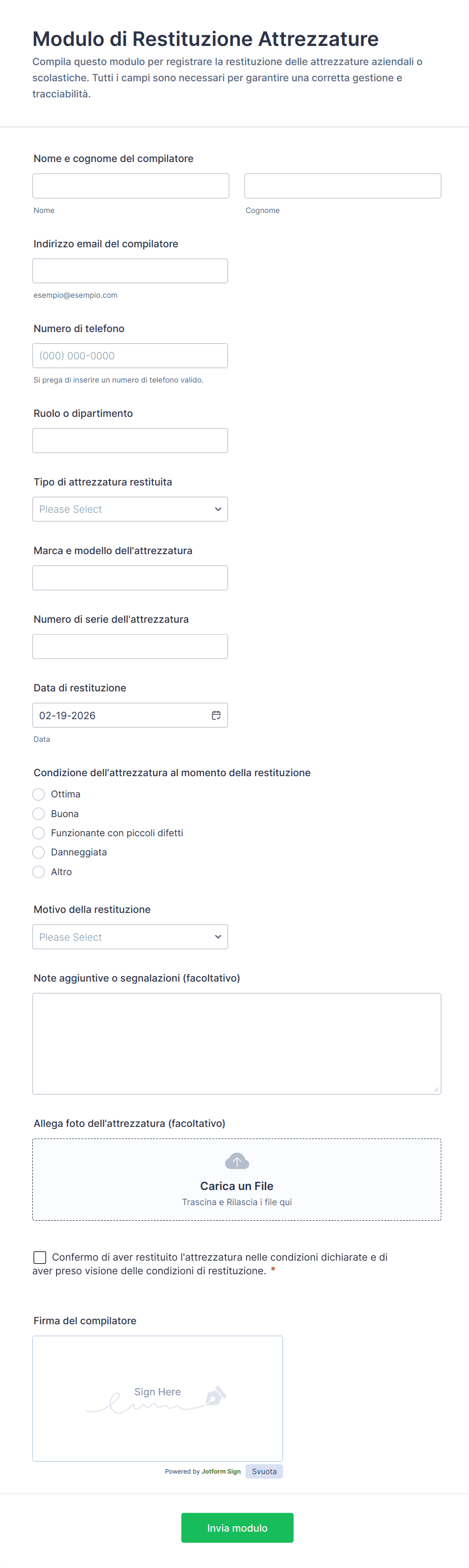Click the Cognome last name field
This screenshot has height=1568, width=469.
342,186
